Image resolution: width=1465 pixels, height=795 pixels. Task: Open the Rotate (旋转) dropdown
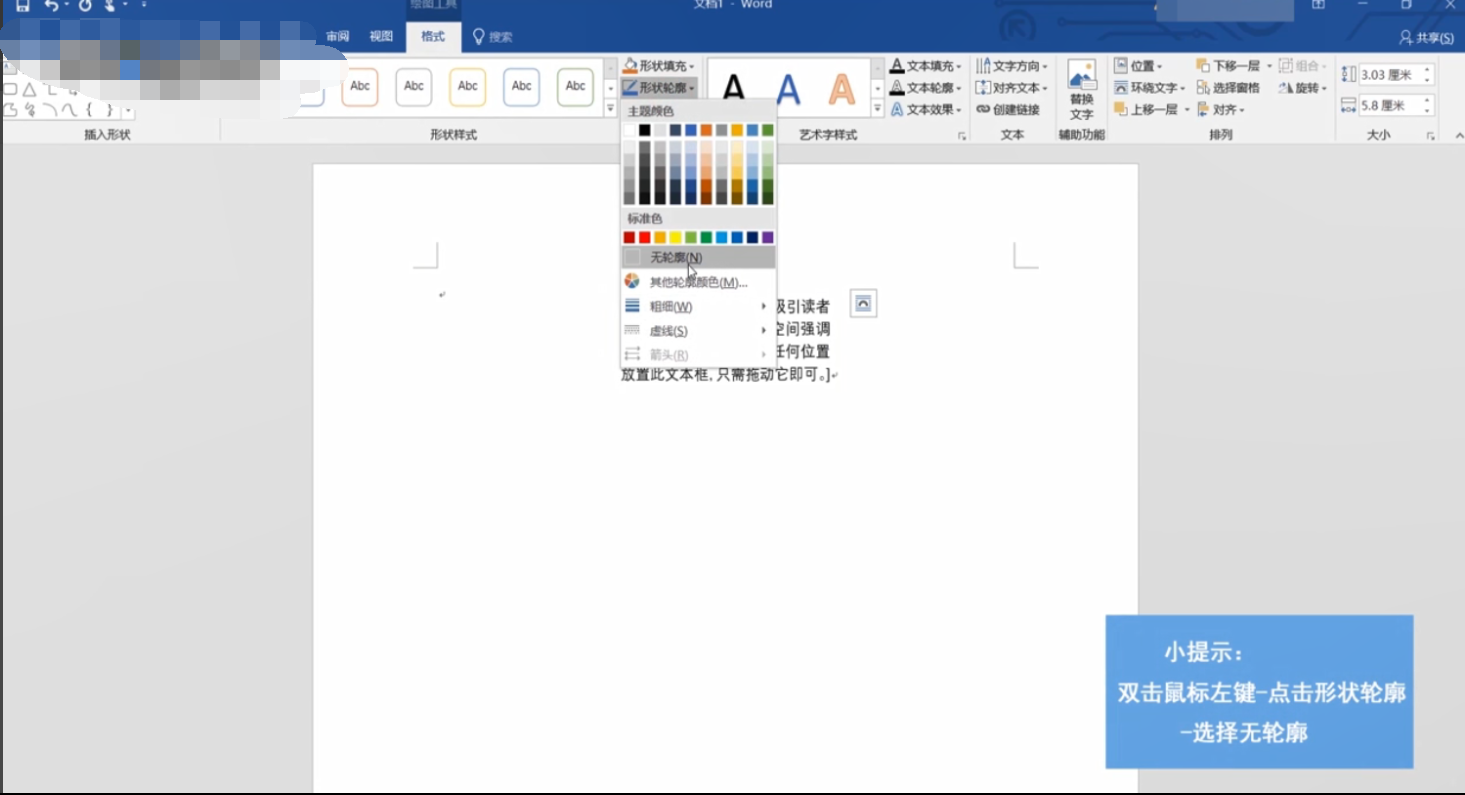(1303, 88)
